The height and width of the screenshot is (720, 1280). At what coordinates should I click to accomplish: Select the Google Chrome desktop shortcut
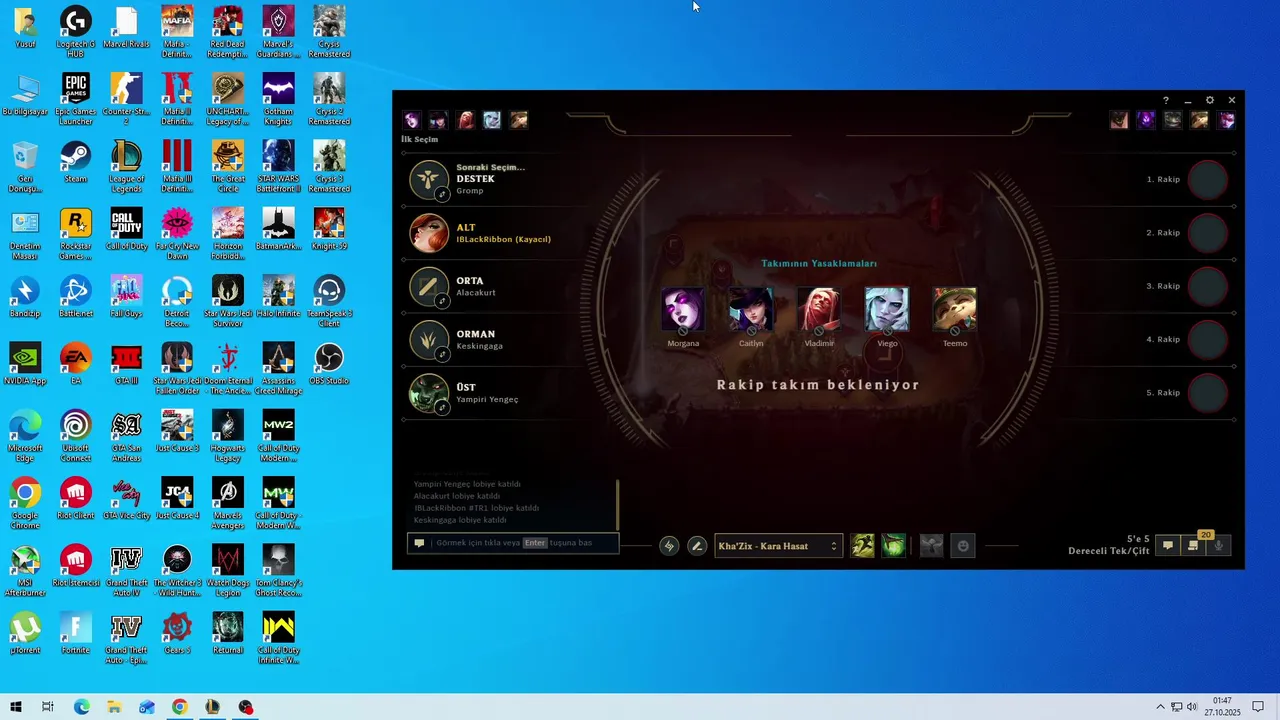[x=25, y=503]
